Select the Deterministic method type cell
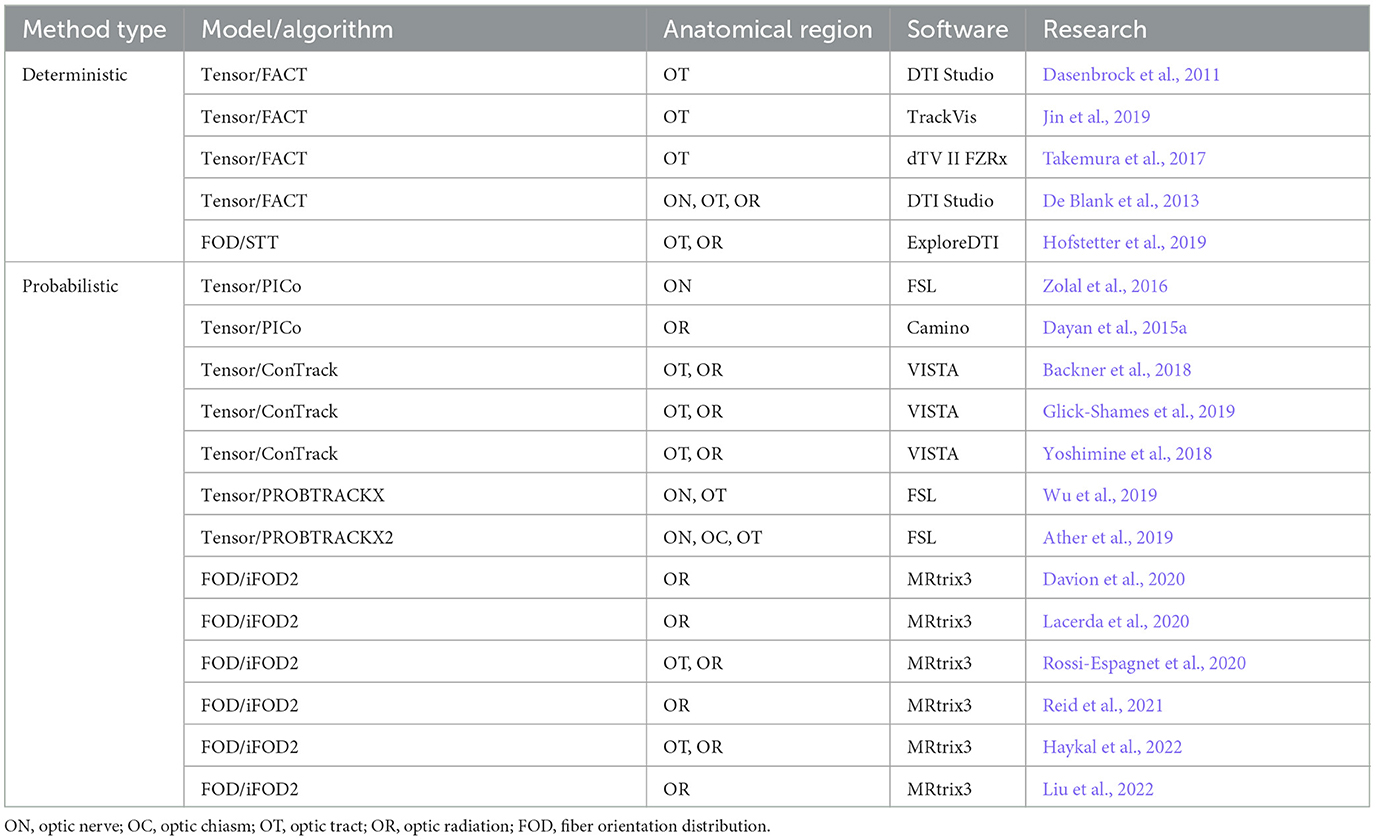This screenshot has width=1376, height=840. 95,158
